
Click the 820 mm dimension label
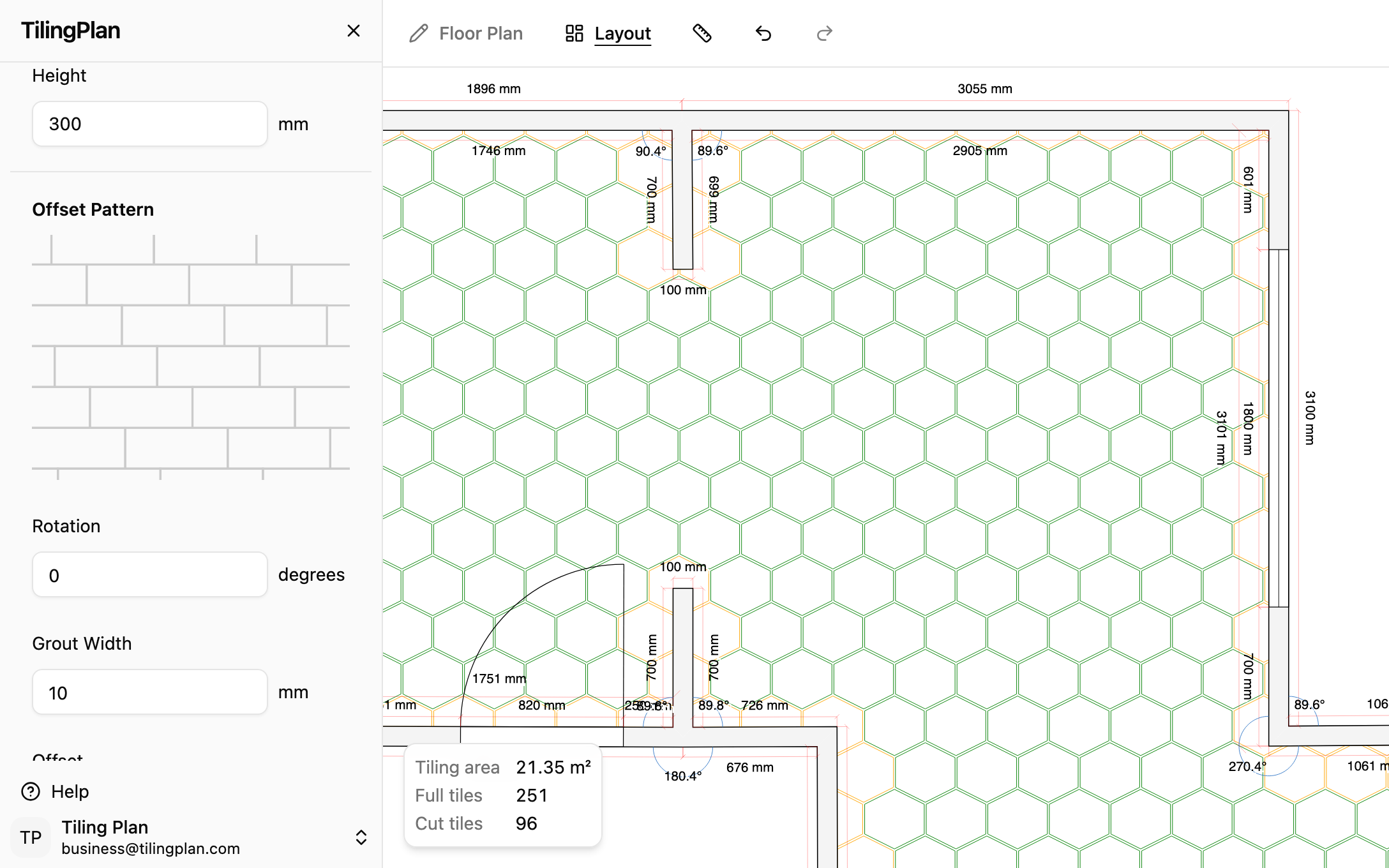pos(542,705)
